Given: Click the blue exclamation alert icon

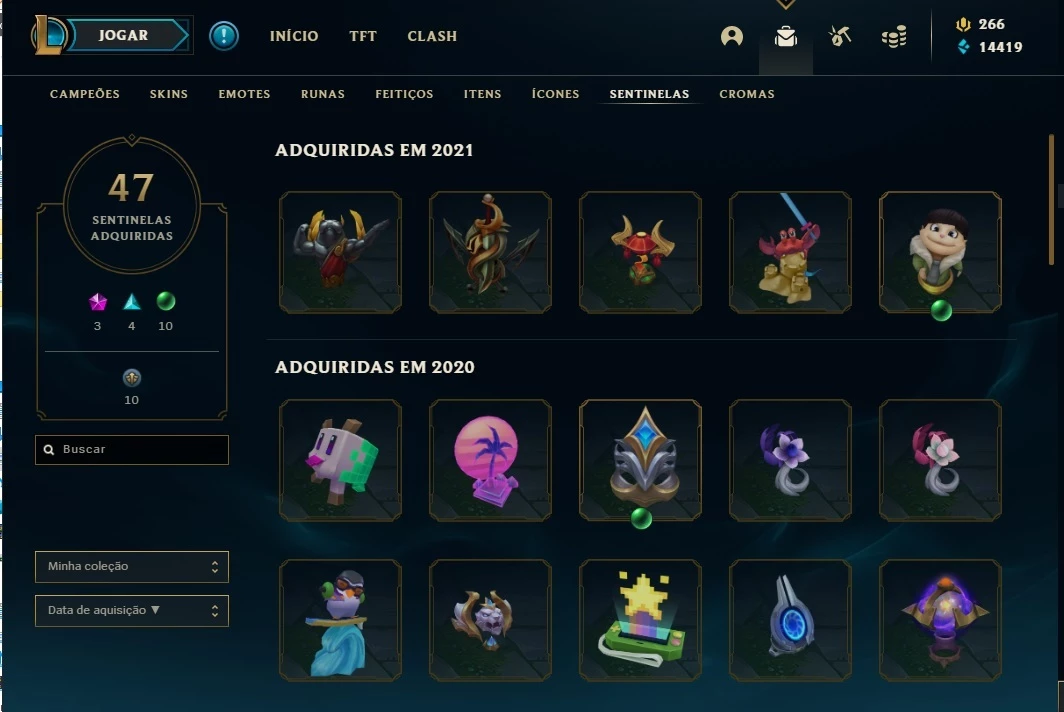Looking at the screenshot, I should click(x=223, y=36).
